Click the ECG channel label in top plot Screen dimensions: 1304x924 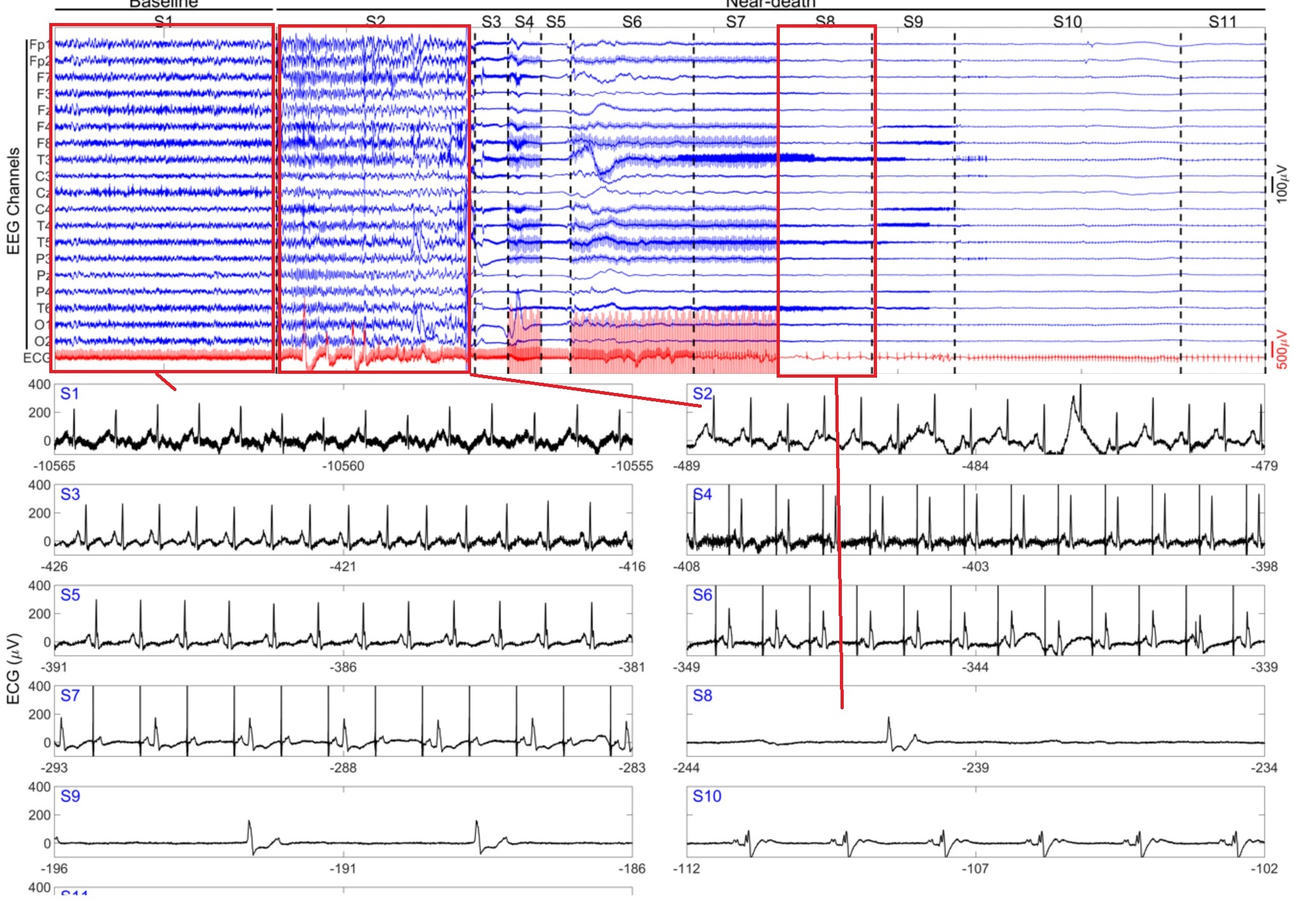pyautogui.click(x=36, y=358)
